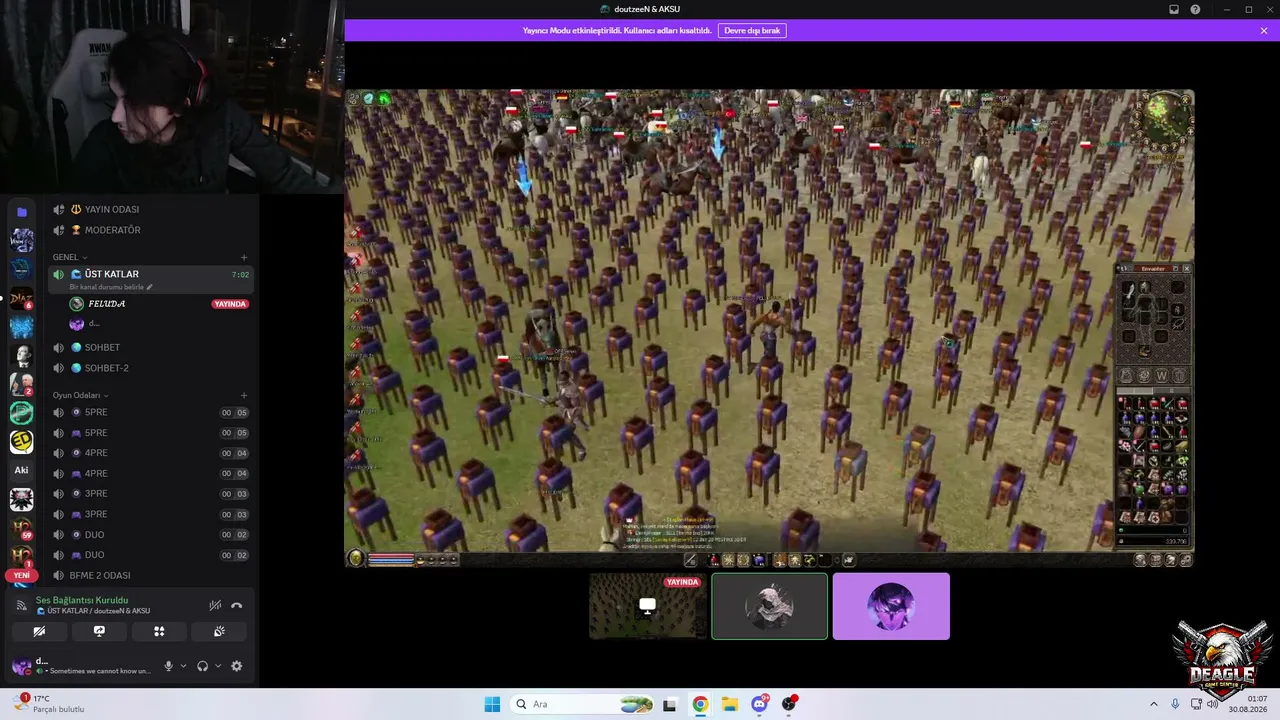The height and width of the screenshot is (720, 1280).
Task: Start an activity from voice panel
Action: click(159, 631)
